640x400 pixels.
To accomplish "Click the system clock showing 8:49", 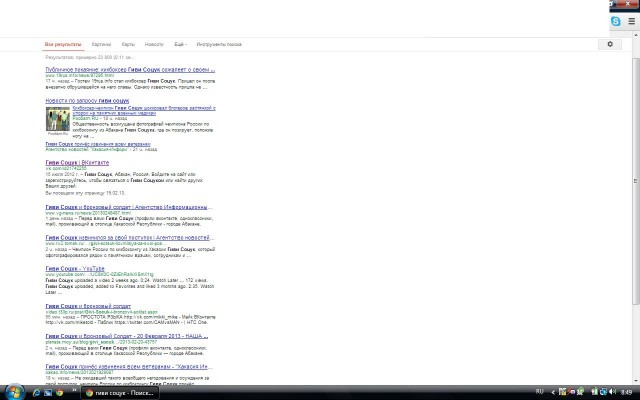I will (x=626, y=392).
